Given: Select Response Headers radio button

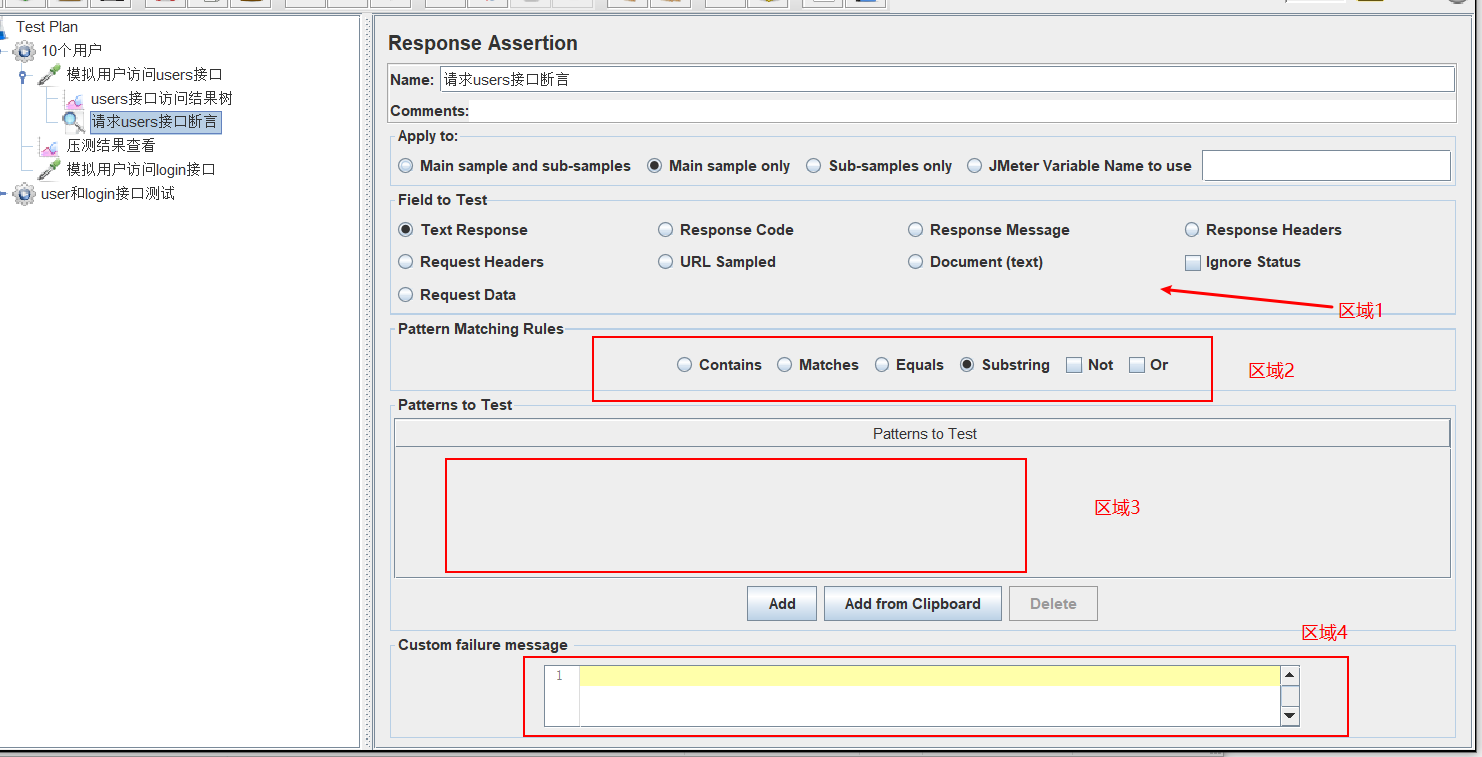Looking at the screenshot, I should click(x=1192, y=230).
